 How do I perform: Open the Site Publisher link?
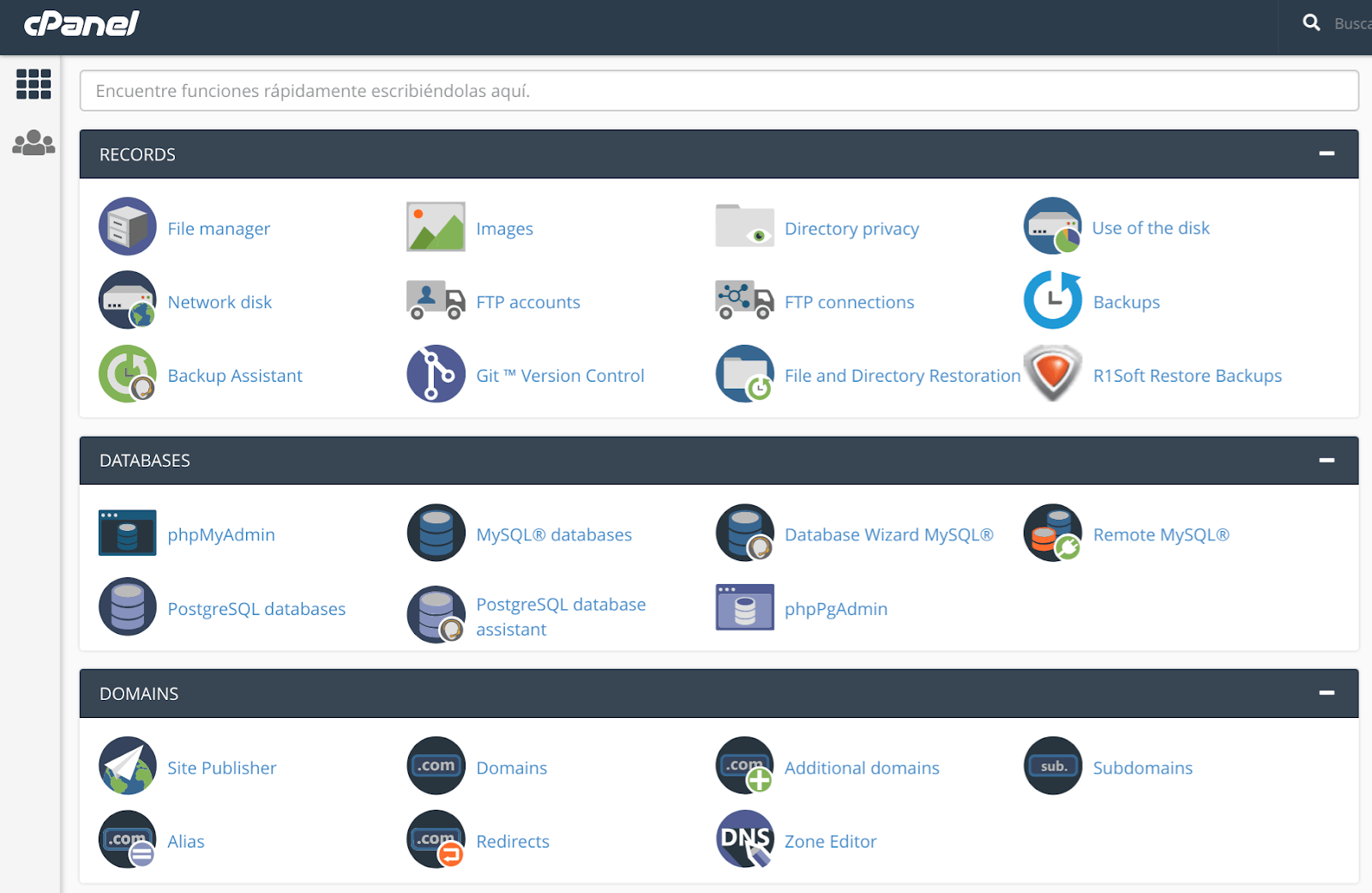click(x=221, y=768)
